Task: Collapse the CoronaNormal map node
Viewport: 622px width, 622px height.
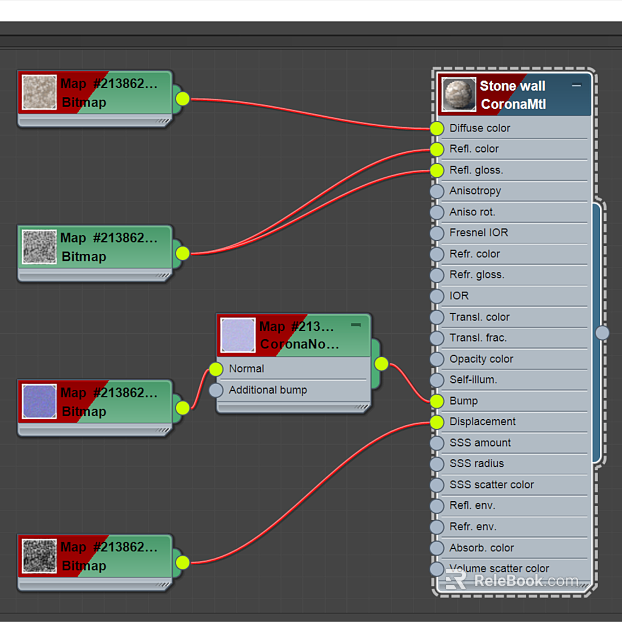Action: (356, 325)
